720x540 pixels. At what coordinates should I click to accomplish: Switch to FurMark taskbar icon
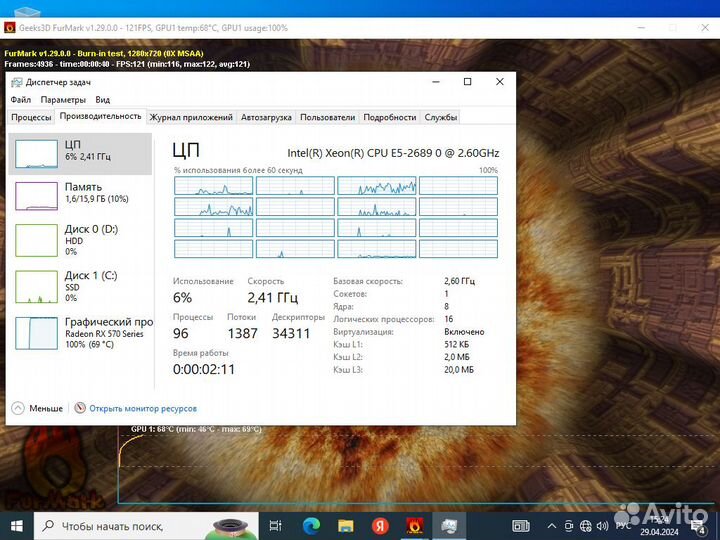pos(414,526)
